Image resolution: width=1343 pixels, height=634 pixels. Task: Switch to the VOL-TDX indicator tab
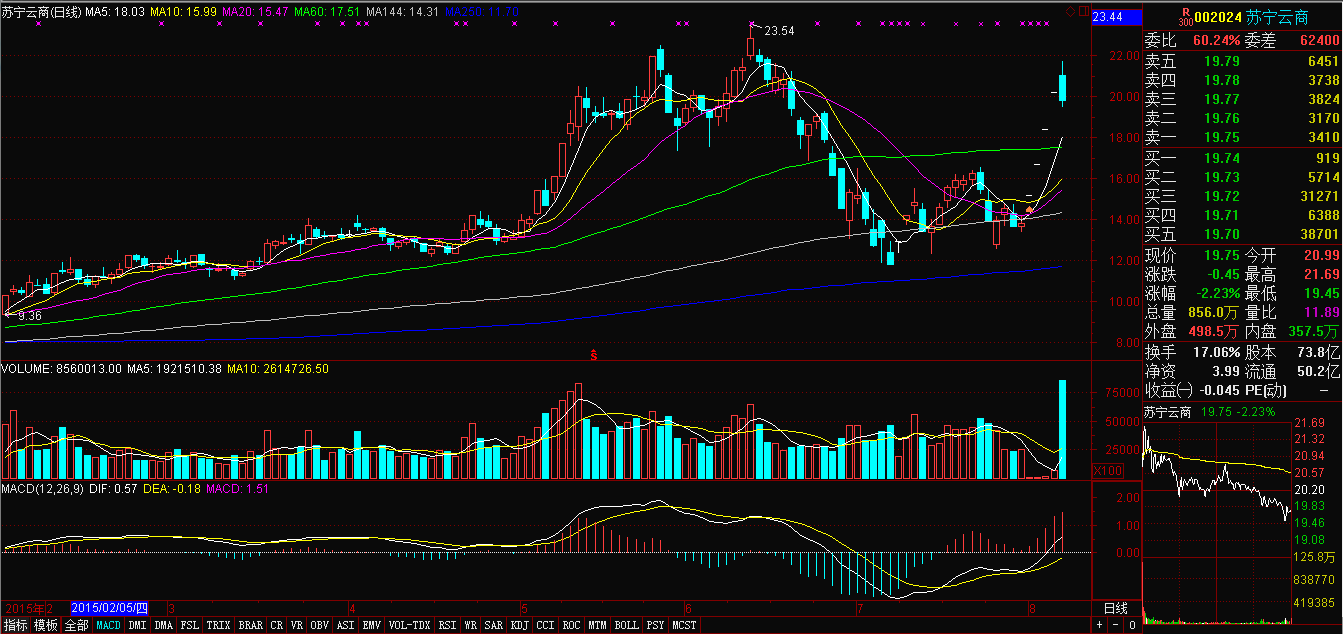[x=409, y=625]
